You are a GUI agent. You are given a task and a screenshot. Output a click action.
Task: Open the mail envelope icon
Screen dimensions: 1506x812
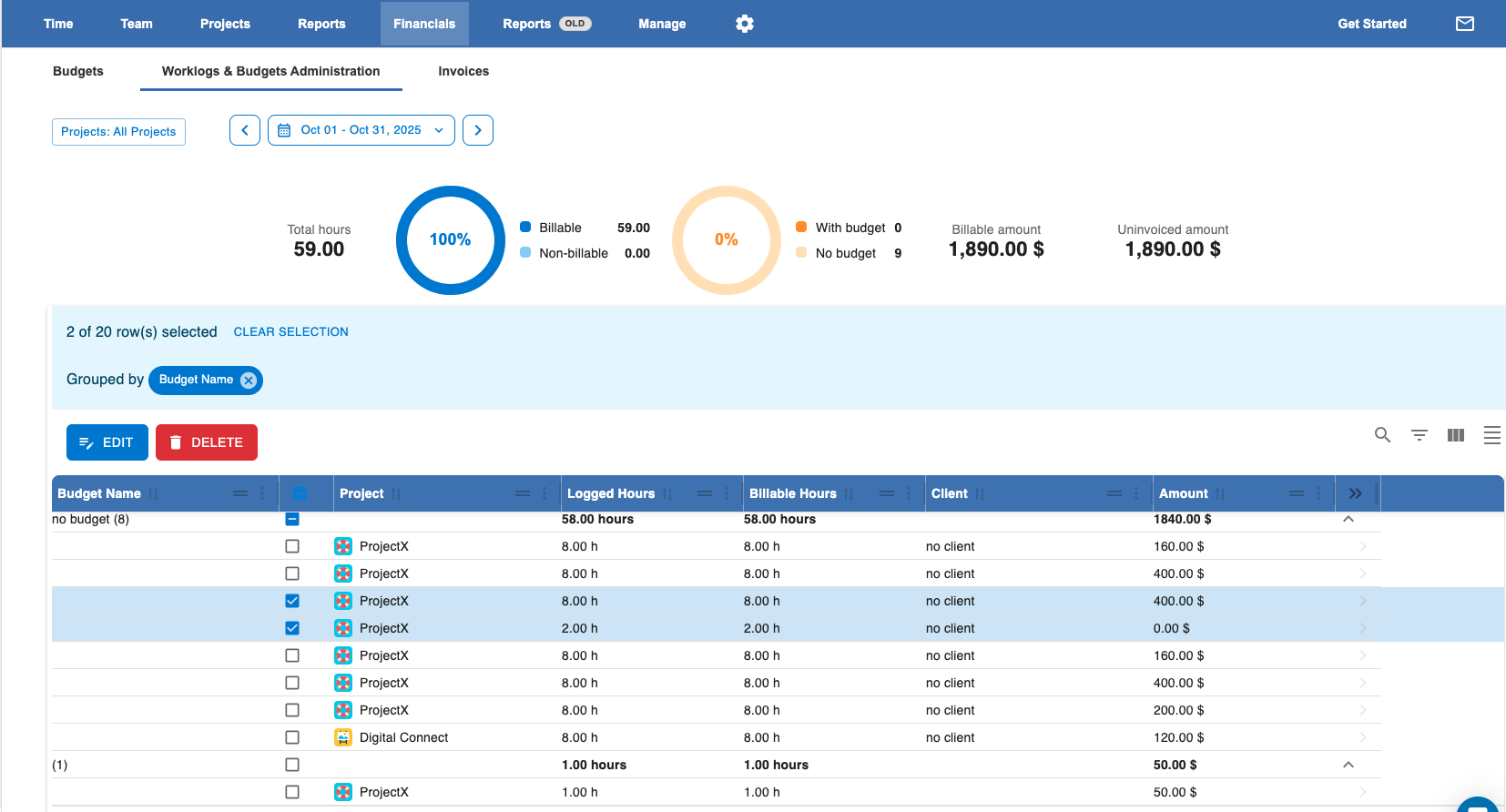(x=1465, y=24)
